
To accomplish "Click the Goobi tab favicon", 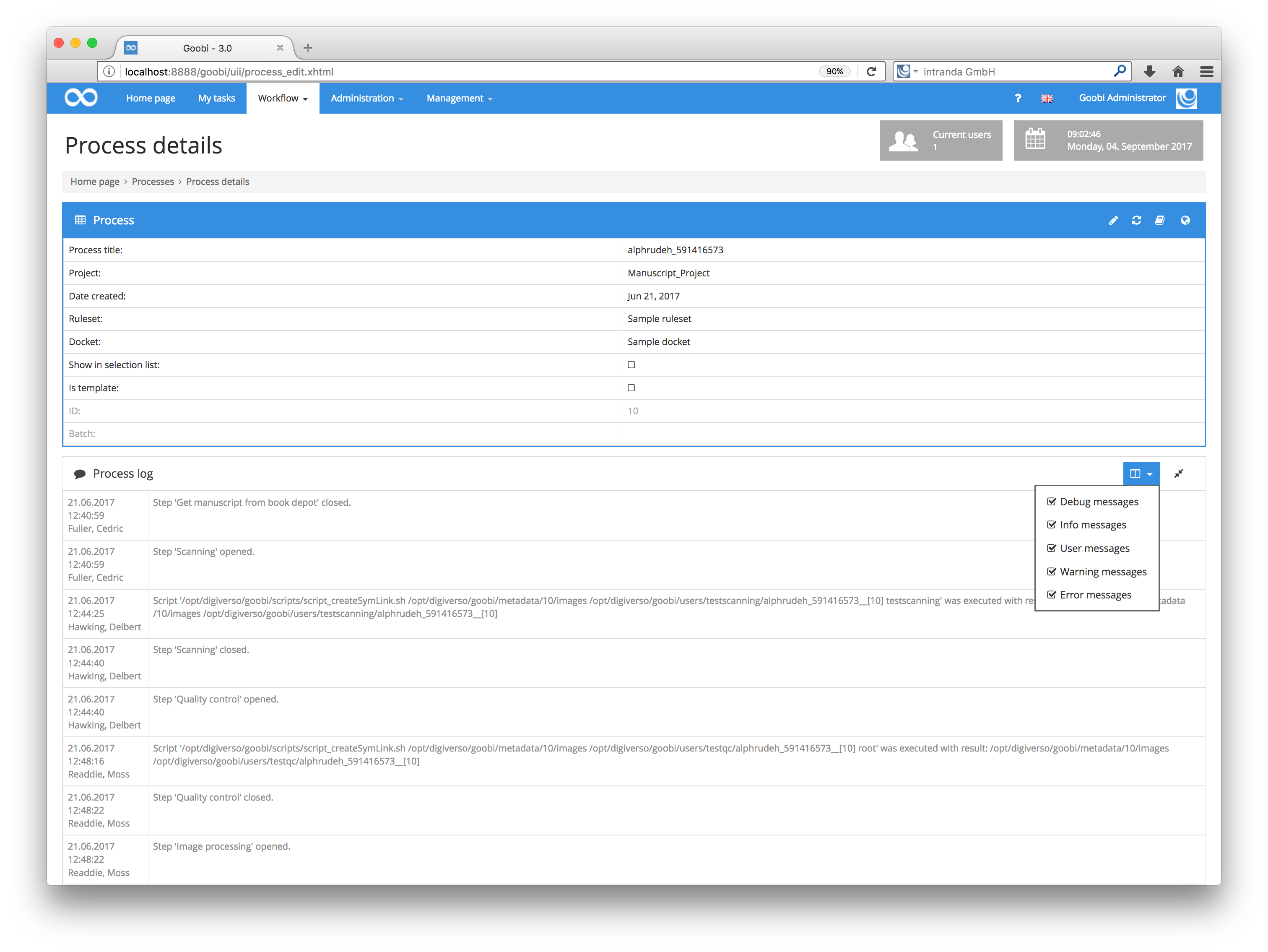I will 131,48.
